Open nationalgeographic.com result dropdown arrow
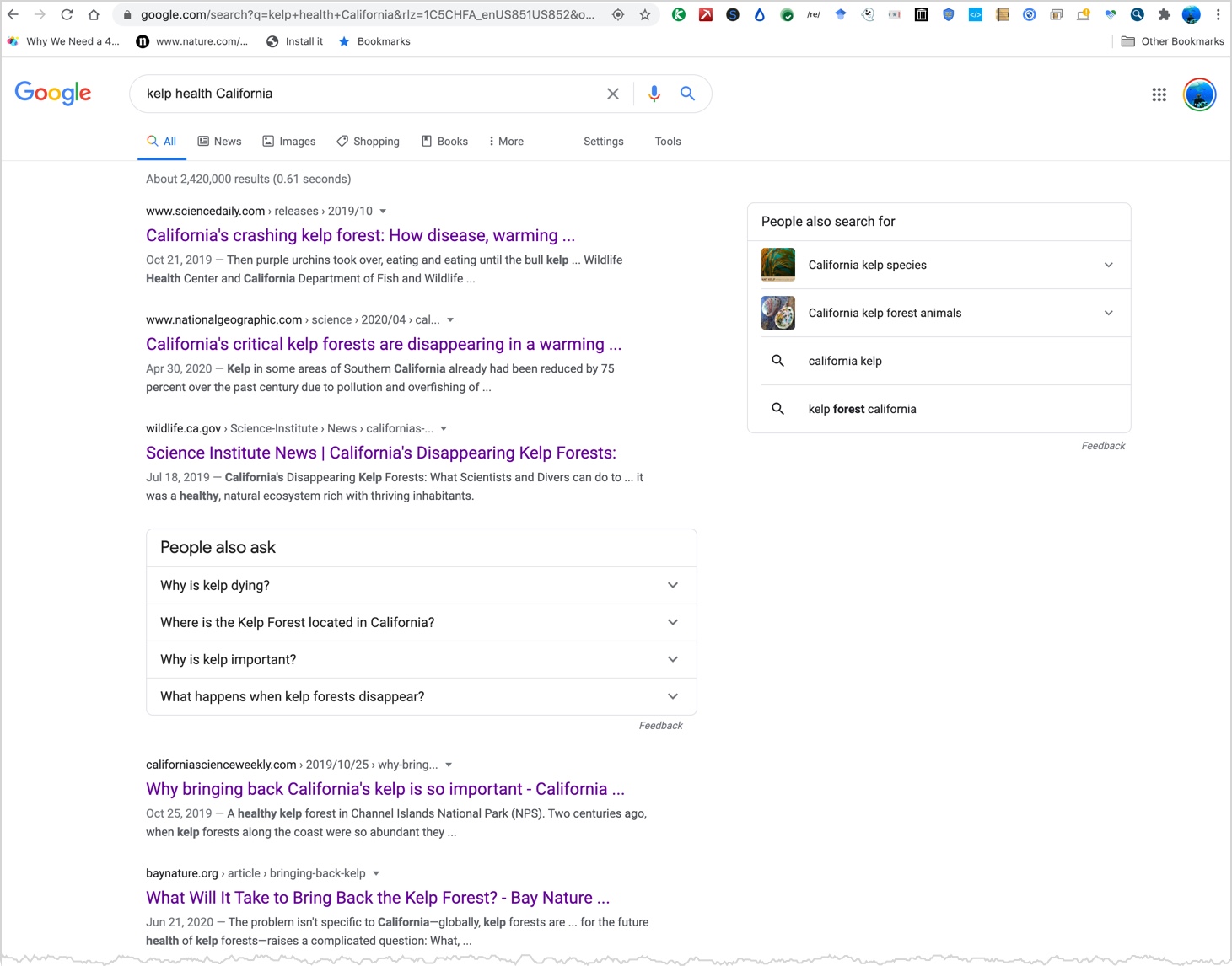The image size is (1232, 966). [450, 320]
